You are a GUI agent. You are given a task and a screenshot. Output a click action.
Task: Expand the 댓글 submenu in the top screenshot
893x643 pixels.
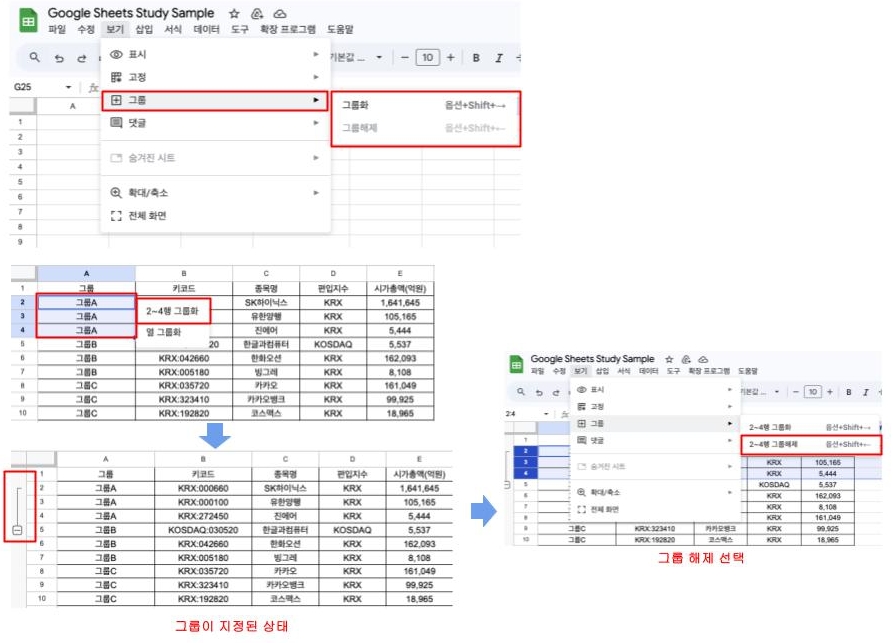215,122
